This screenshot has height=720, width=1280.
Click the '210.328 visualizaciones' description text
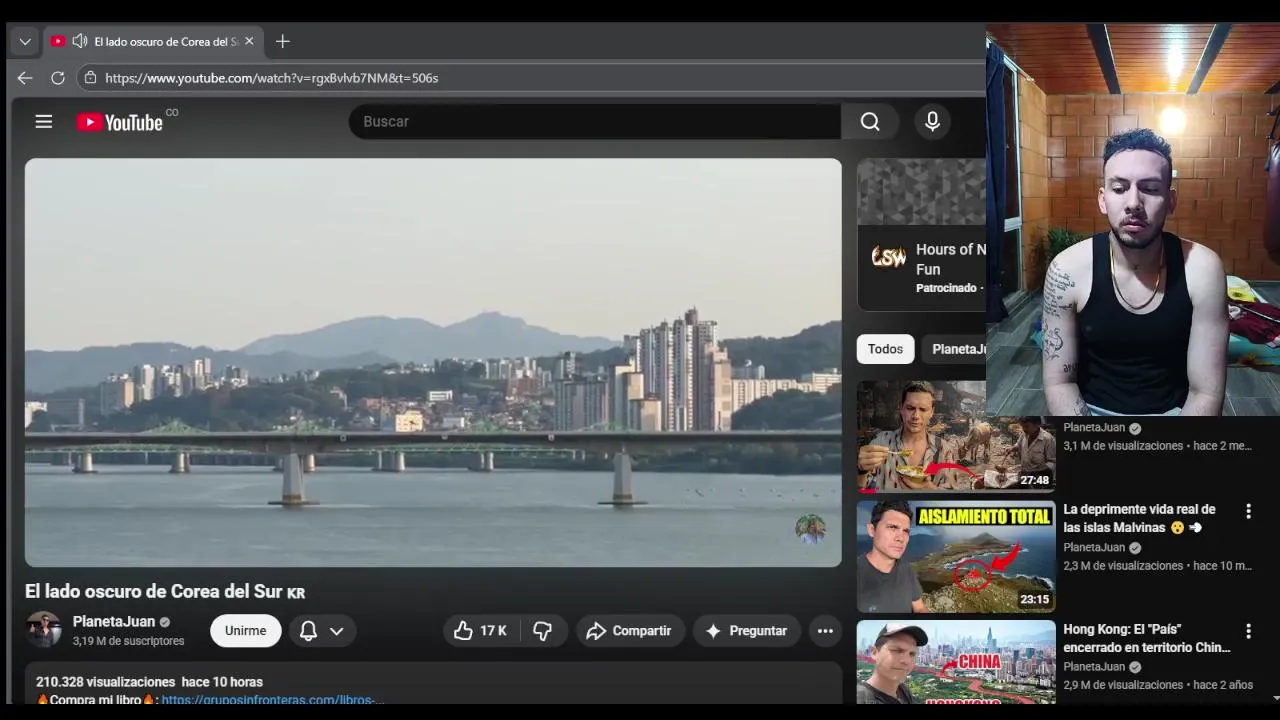[x=105, y=682]
